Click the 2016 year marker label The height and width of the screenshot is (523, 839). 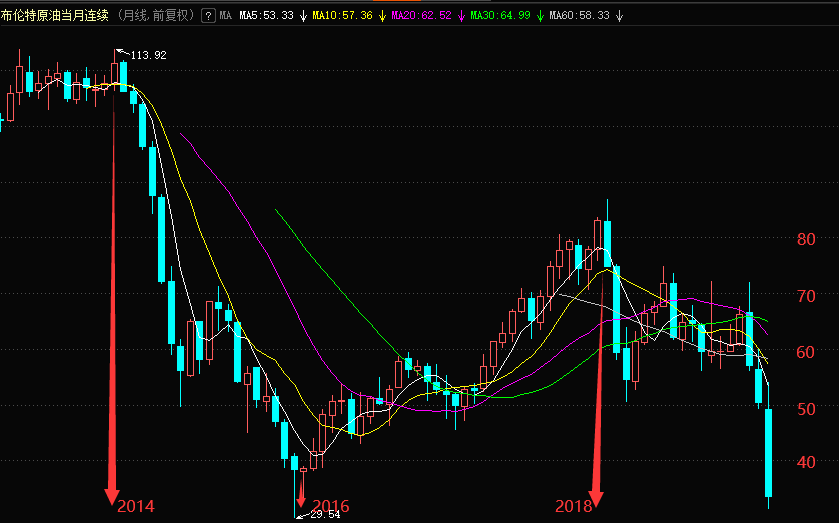click(x=331, y=506)
